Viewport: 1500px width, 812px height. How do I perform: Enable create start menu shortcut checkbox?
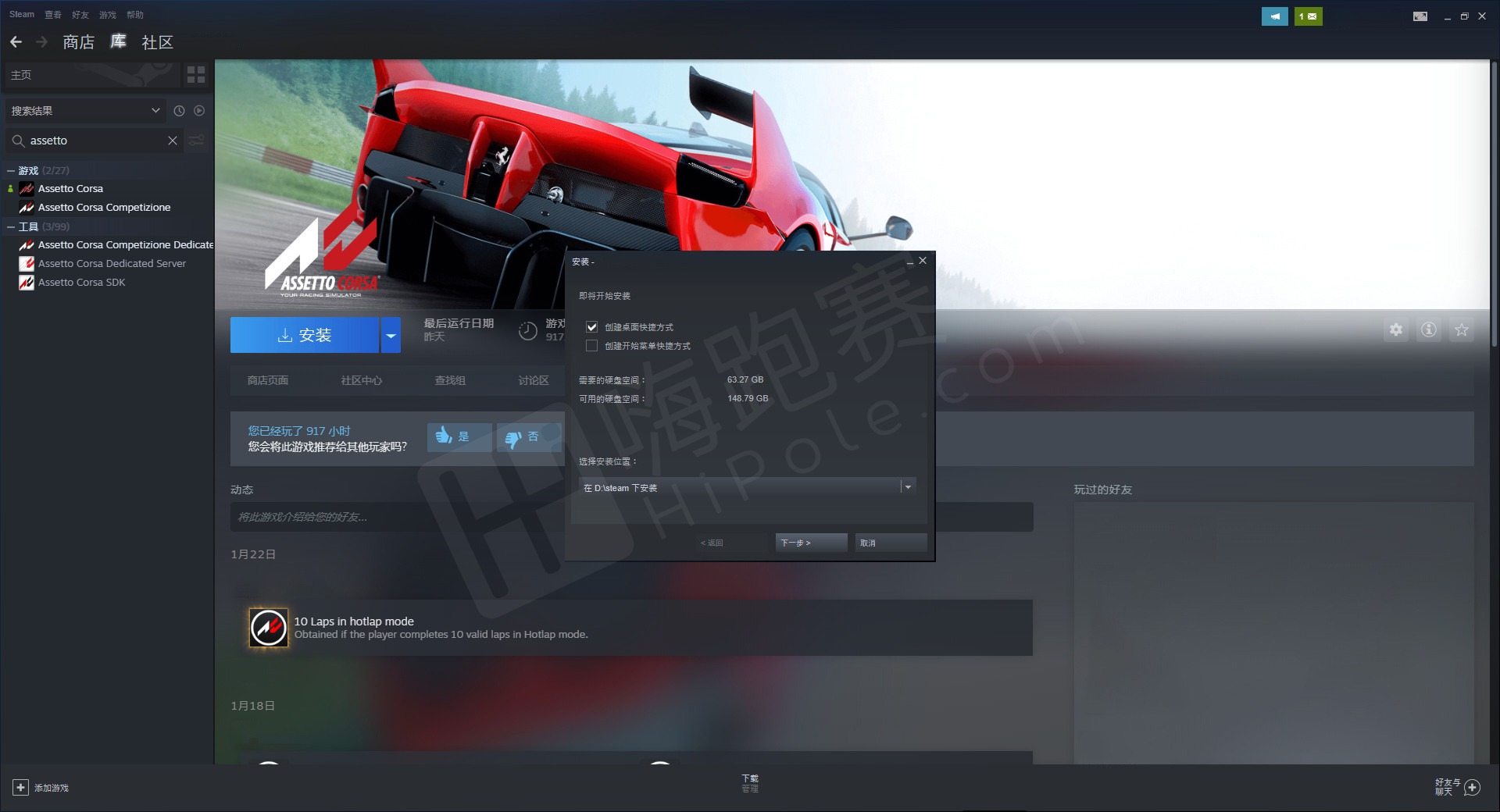pyautogui.click(x=591, y=346)
